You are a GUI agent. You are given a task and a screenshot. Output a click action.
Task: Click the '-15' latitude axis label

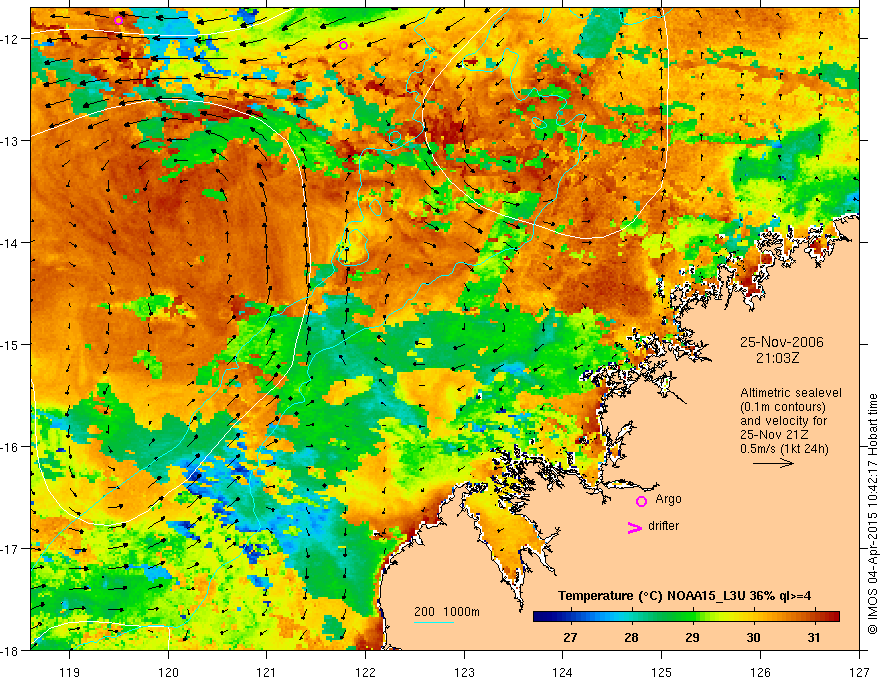(10, 344)
